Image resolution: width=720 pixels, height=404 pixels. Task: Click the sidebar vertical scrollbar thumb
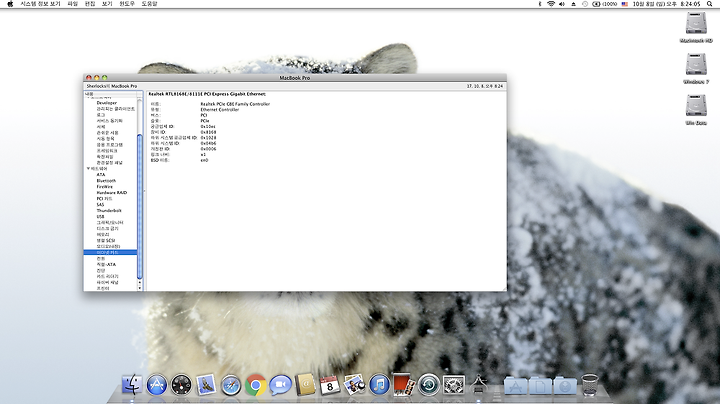coord(140,206)
